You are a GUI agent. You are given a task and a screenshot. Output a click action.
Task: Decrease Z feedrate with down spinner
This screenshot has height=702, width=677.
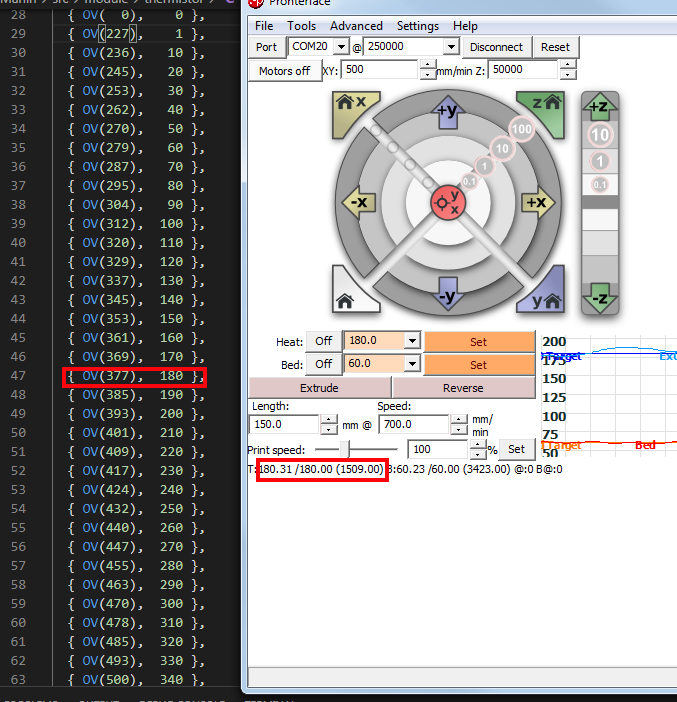568,74
